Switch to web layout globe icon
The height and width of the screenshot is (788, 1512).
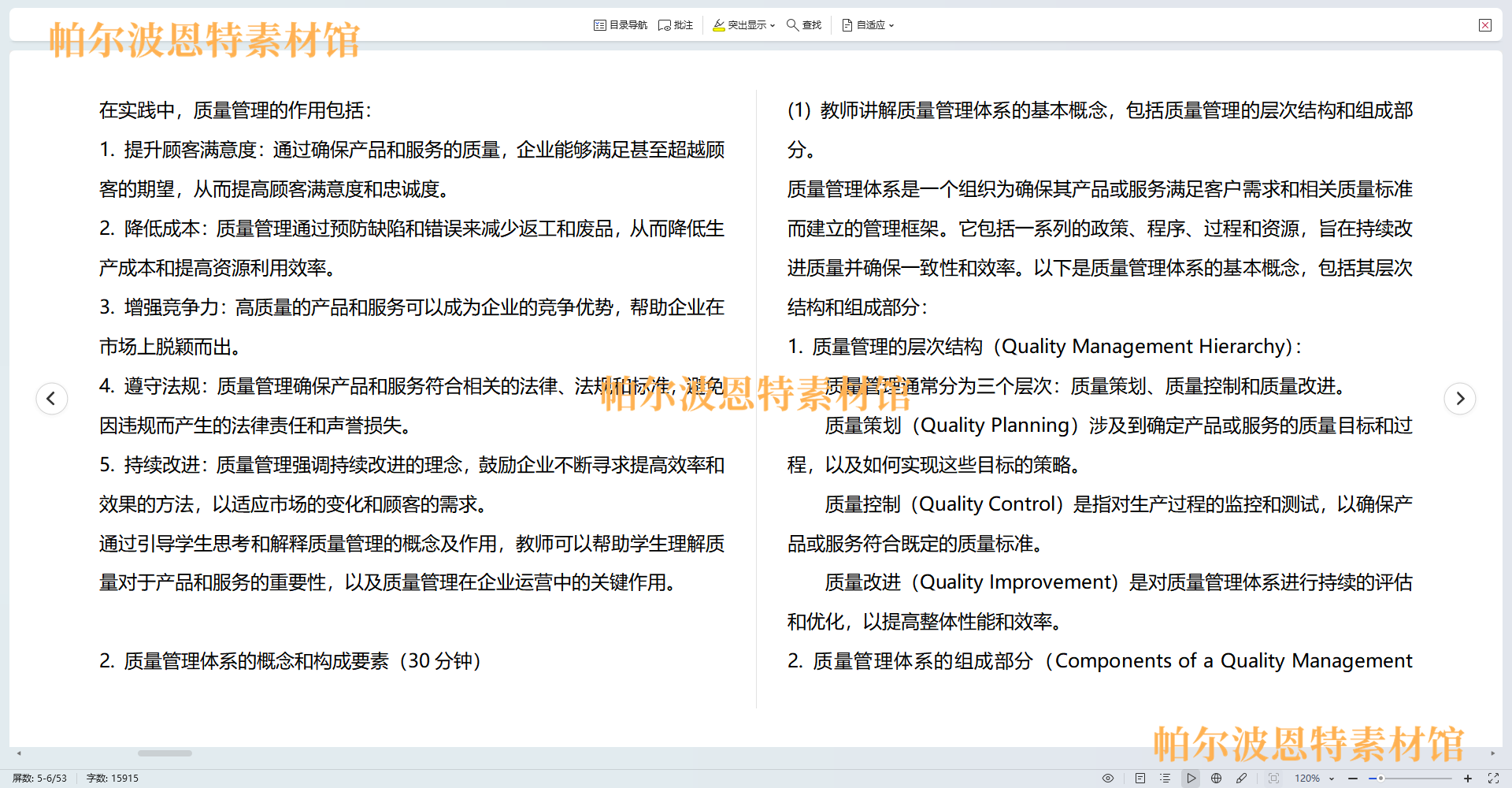[1217, 778]
